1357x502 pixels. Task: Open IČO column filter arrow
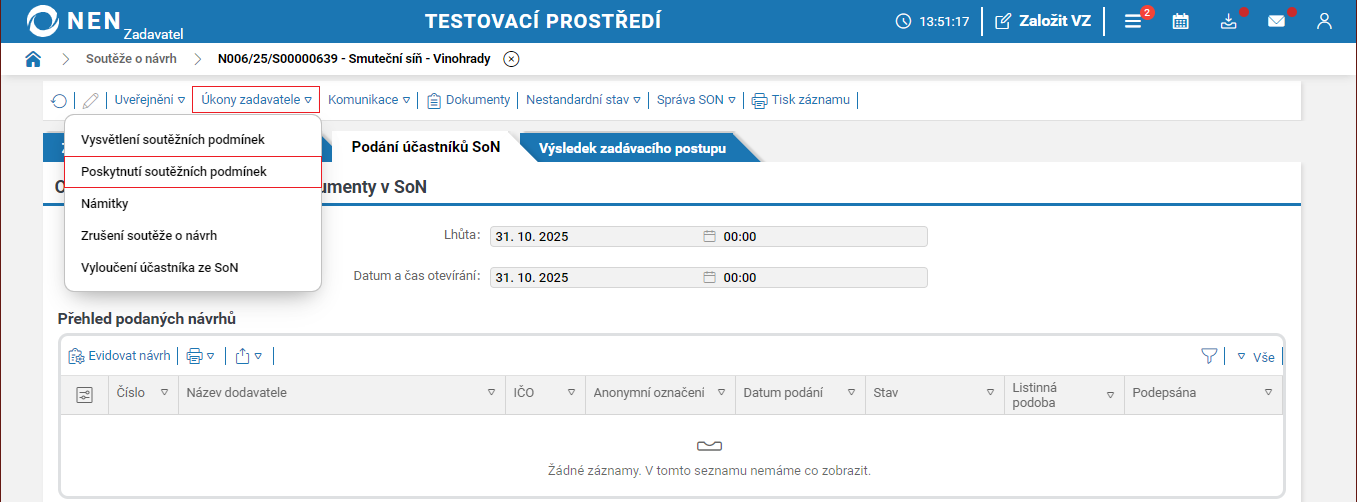pos(571,393)
